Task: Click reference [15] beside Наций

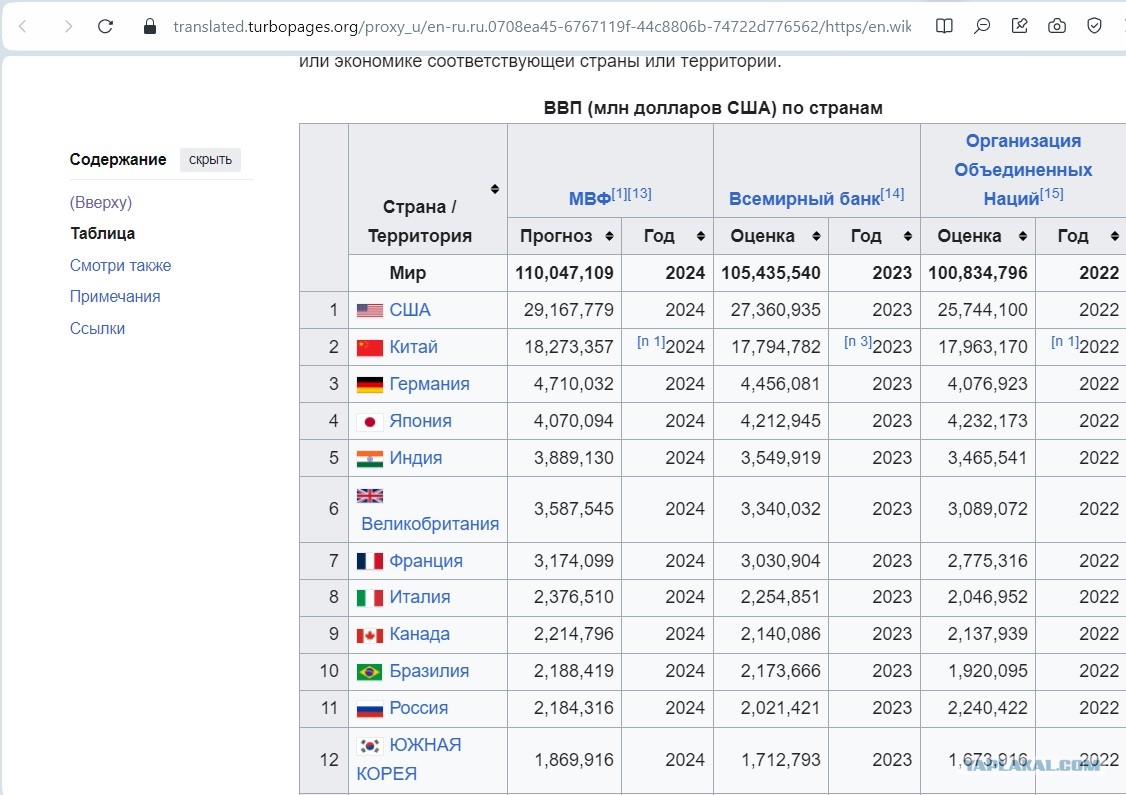Action: pos(1052,194)
